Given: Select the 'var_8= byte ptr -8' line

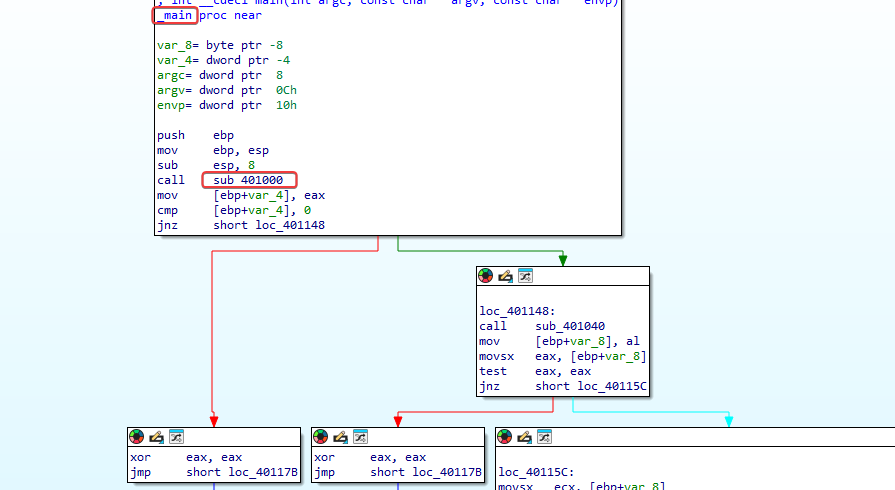Looking at the screenshot, I should click(x=220, y=45).
